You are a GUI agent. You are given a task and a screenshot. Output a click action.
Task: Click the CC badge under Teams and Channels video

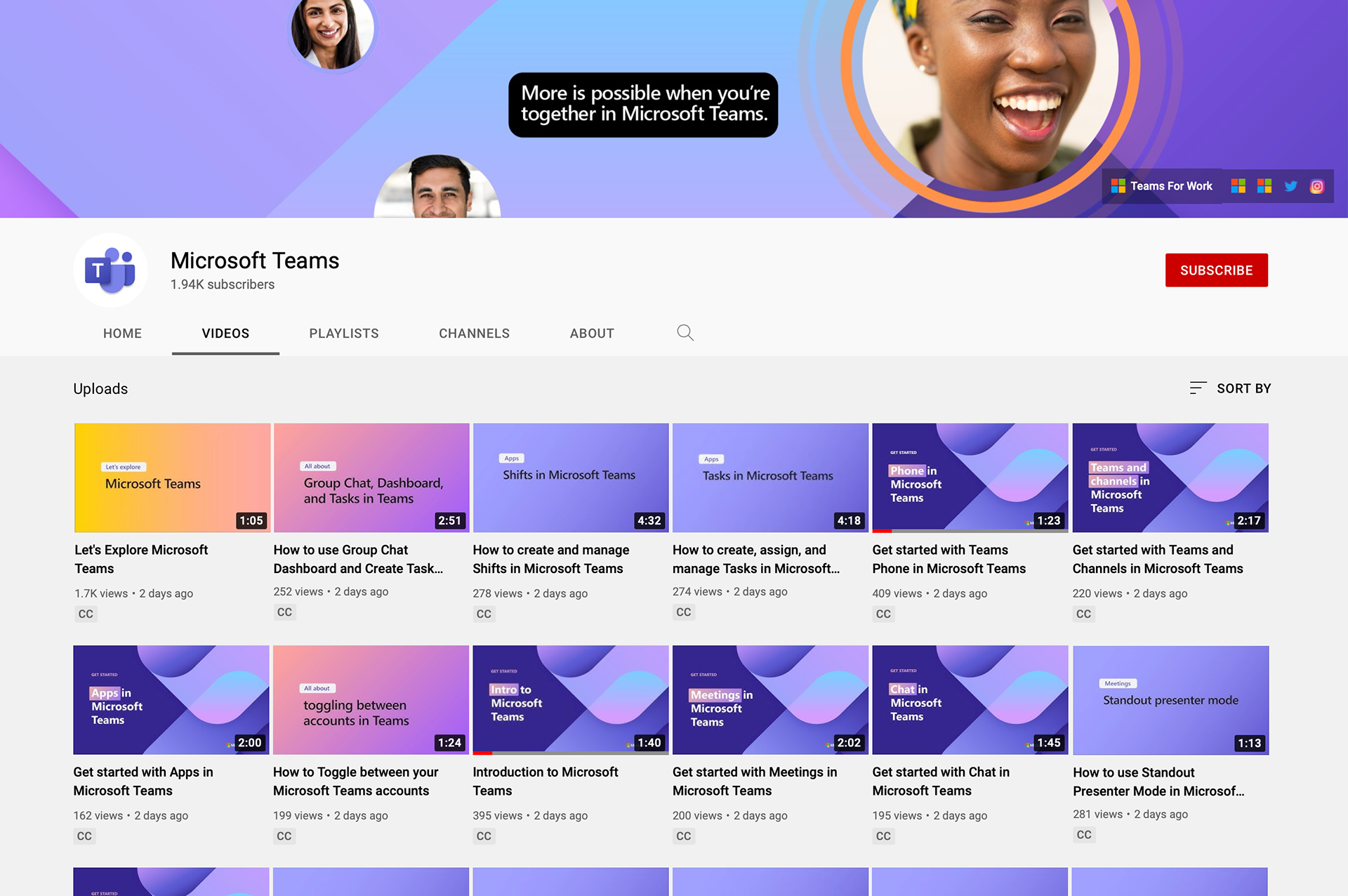[1083, 614]
